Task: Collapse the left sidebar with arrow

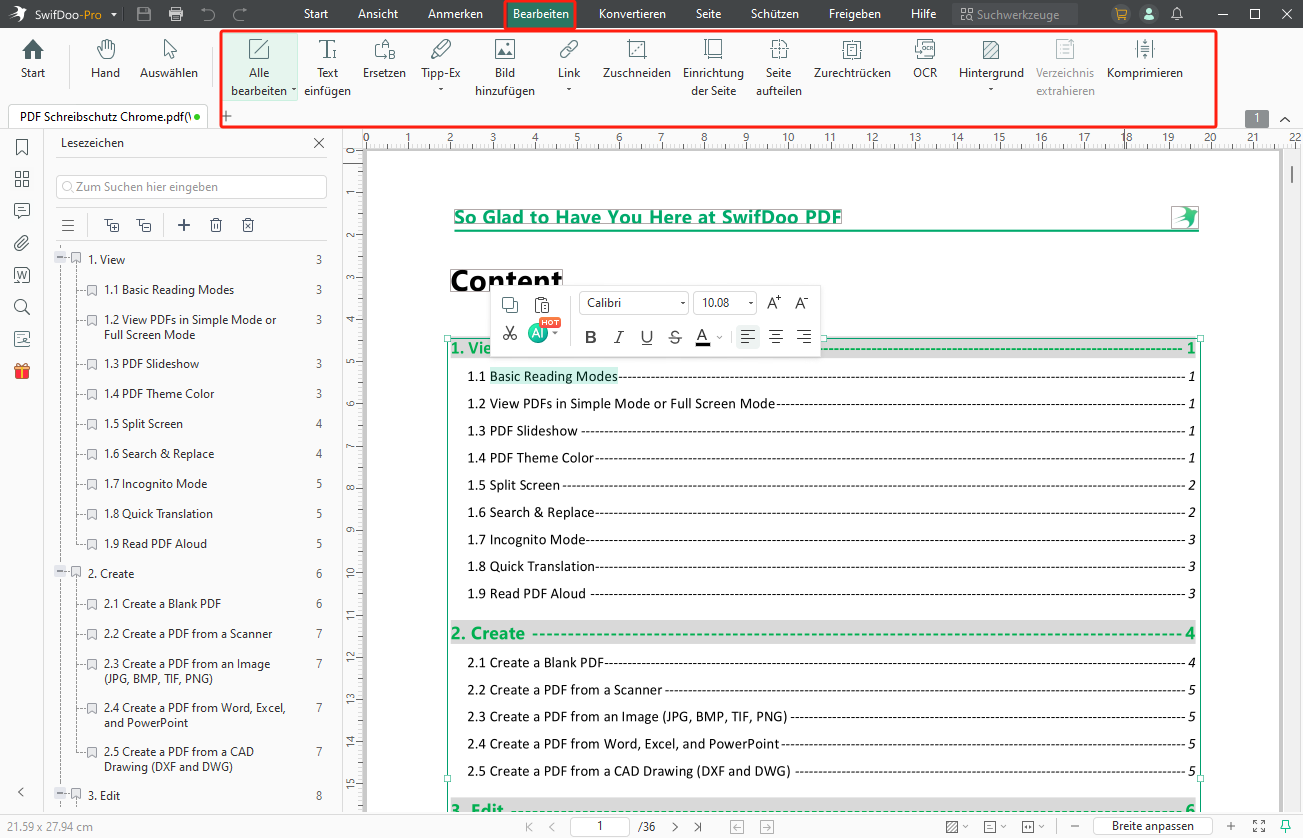Action: click(22, 792)
